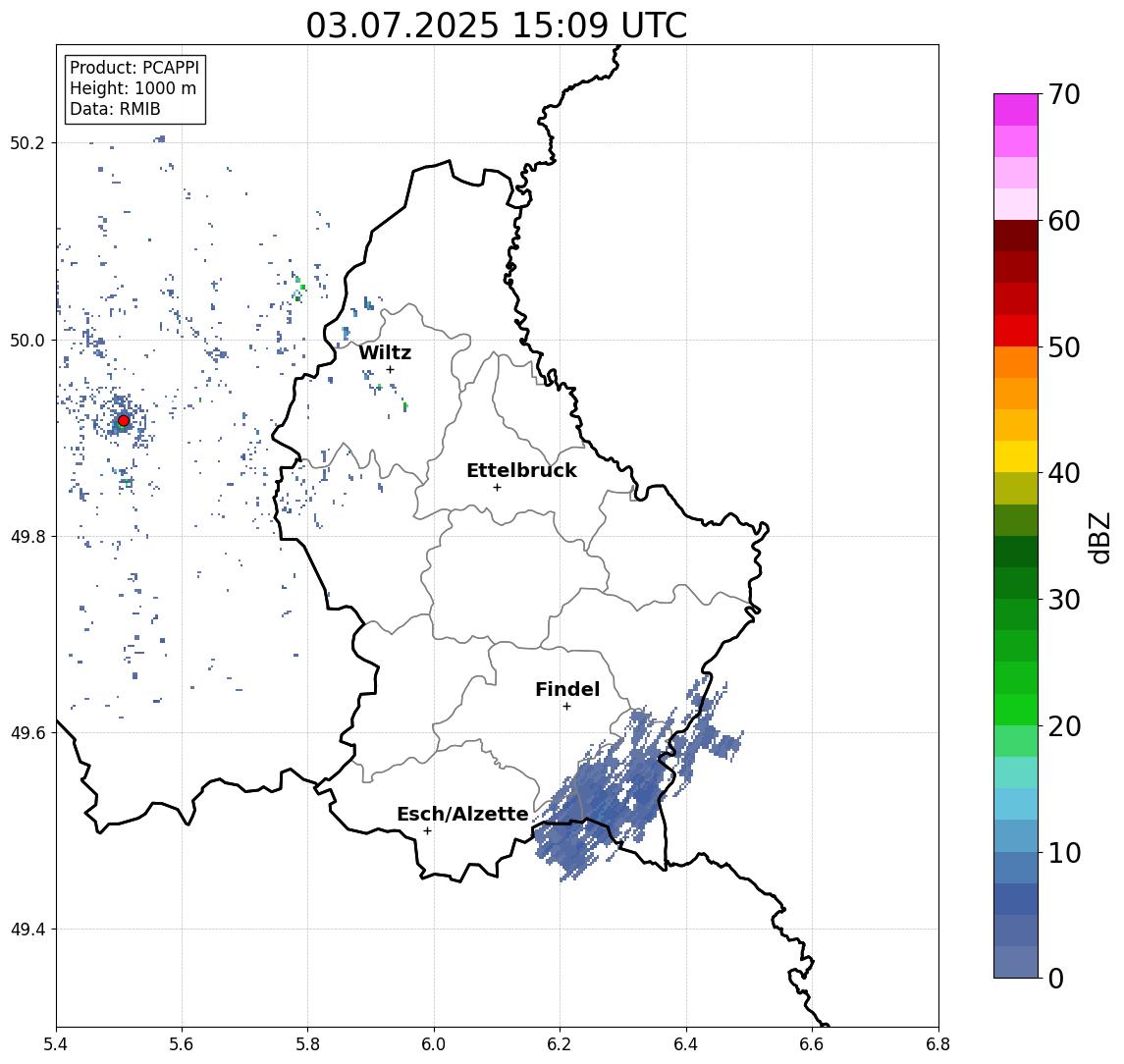Click the colorbar tick label 40
The width and height of the screenshot is (1124, 1064).
click(x=1064, y=473)
